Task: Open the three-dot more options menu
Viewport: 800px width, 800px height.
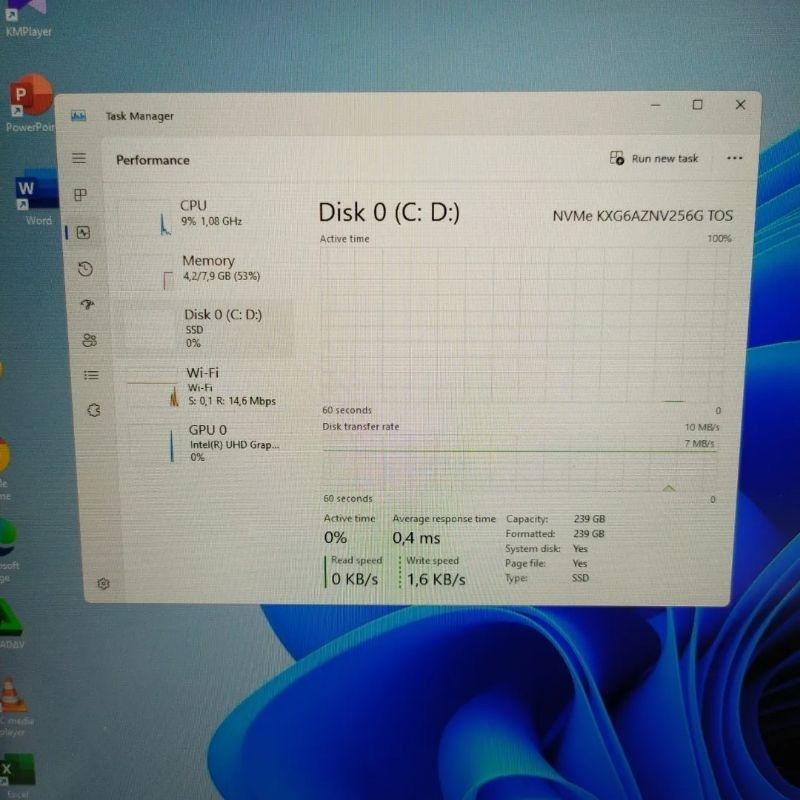Action: click(735, 158)
